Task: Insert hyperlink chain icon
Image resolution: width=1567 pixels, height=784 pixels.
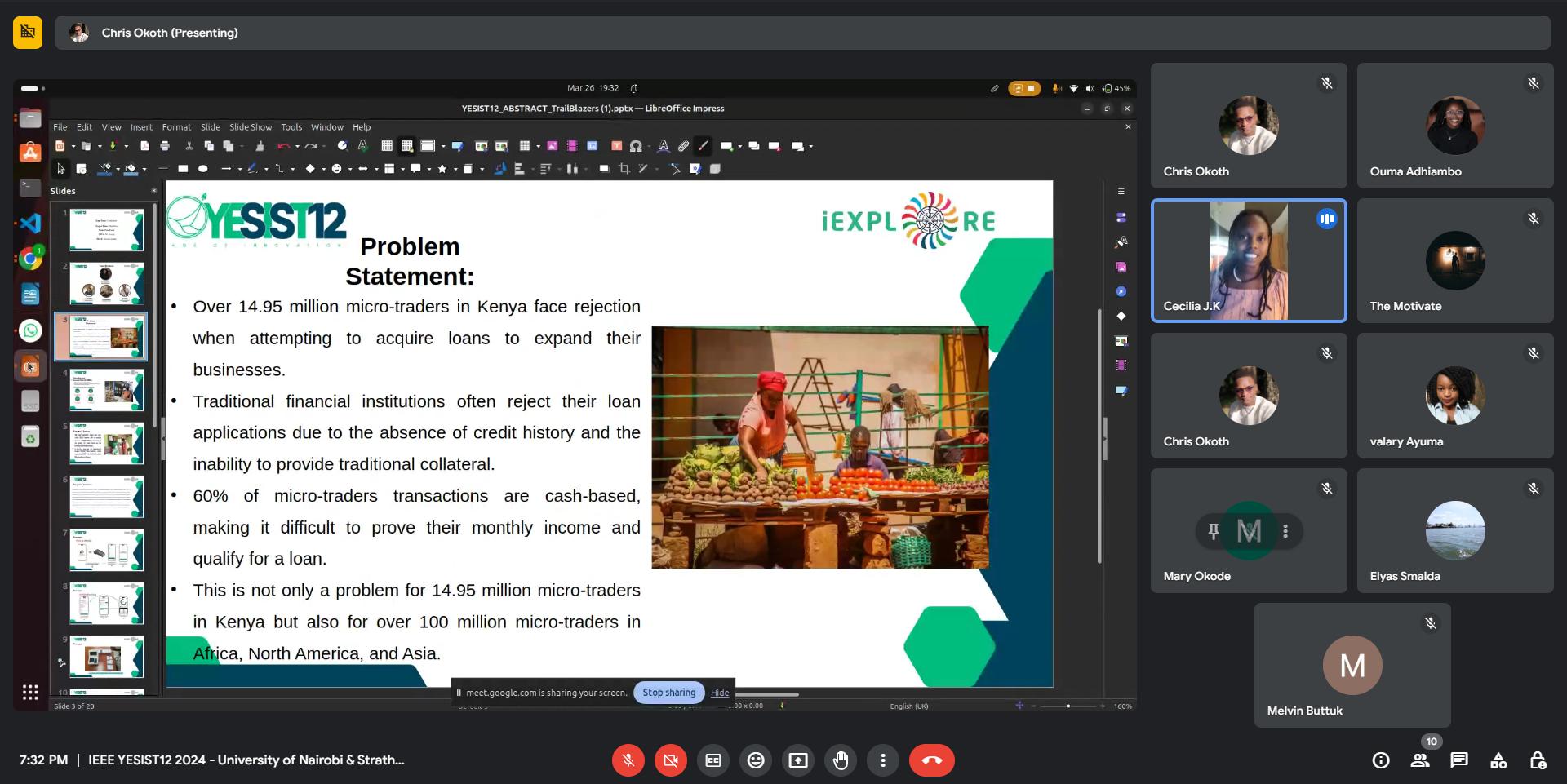Action: (683, 146)
